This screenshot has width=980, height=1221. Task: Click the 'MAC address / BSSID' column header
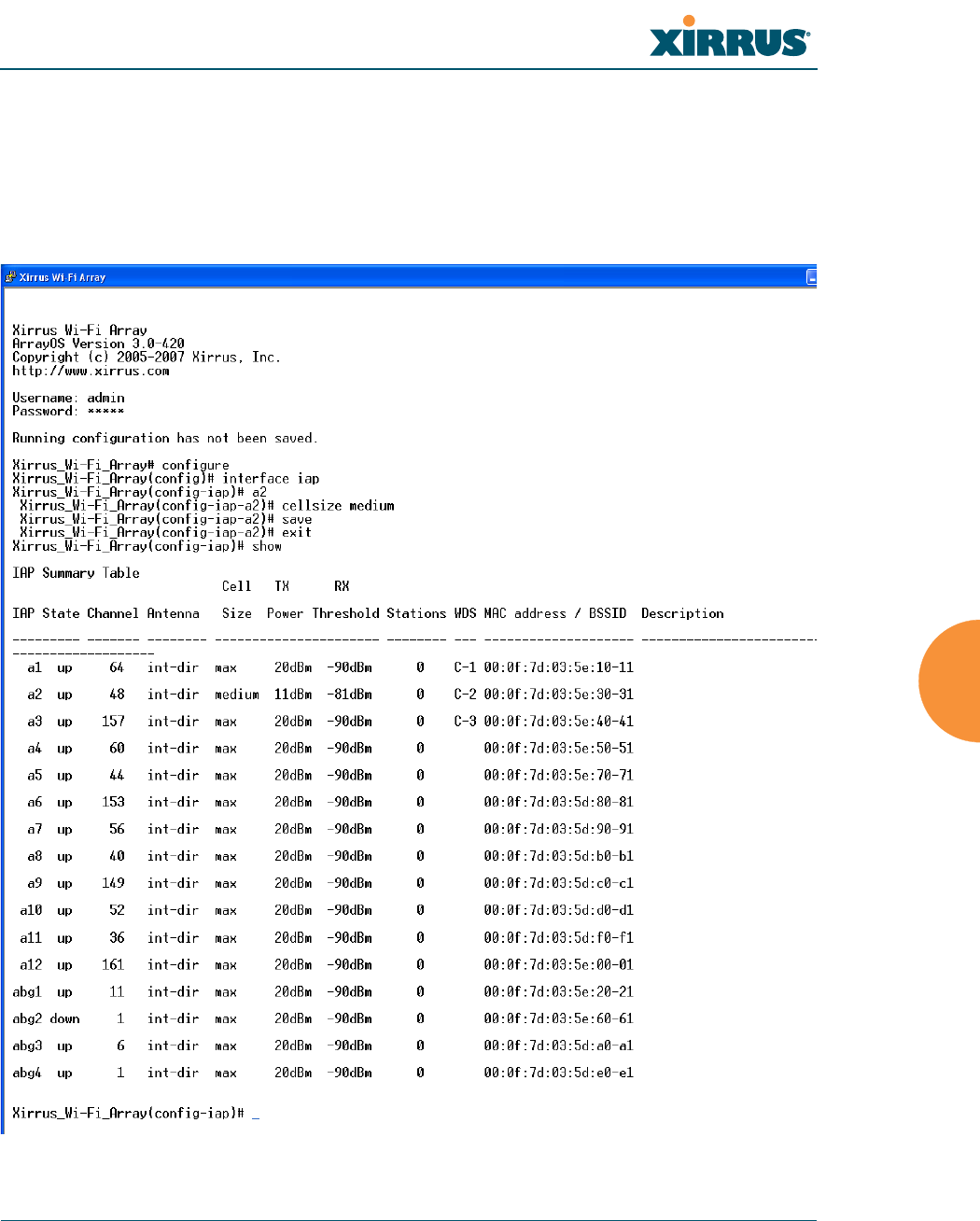[555, 613]
